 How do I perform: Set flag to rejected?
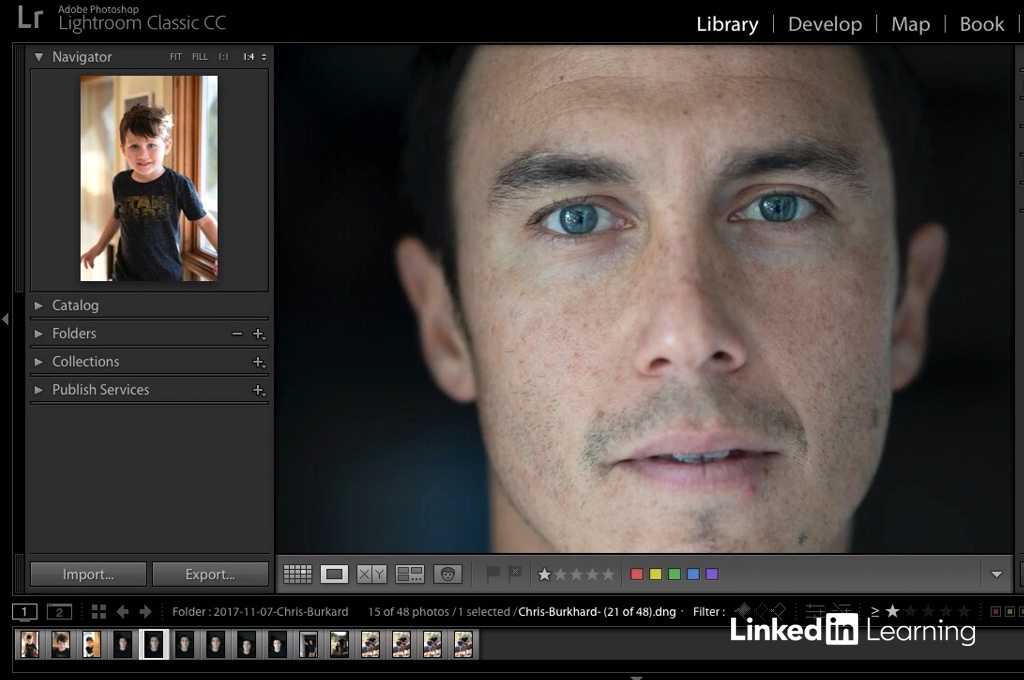click(x=514, y=574)
